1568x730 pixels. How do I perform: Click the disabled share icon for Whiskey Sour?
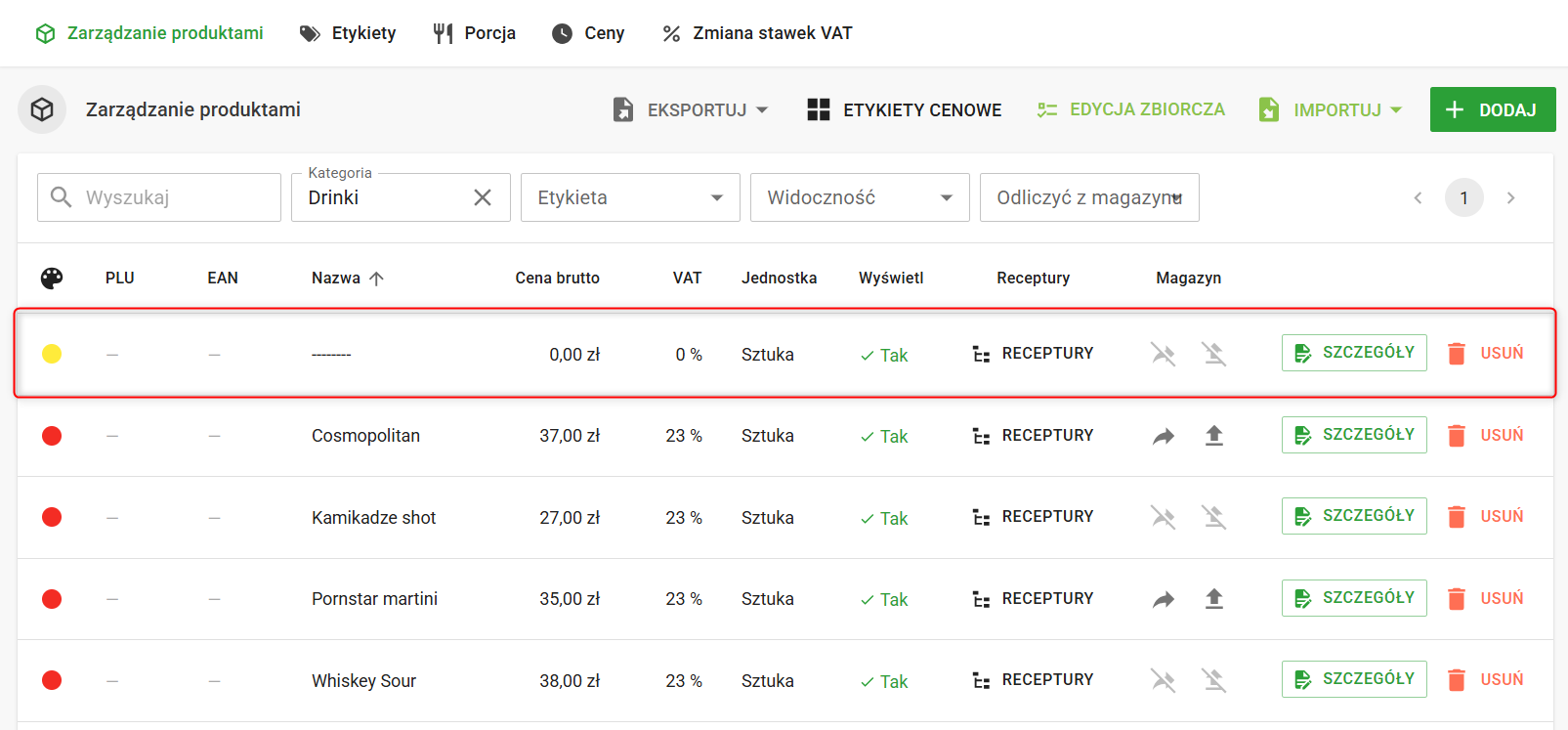(1163, 680)
